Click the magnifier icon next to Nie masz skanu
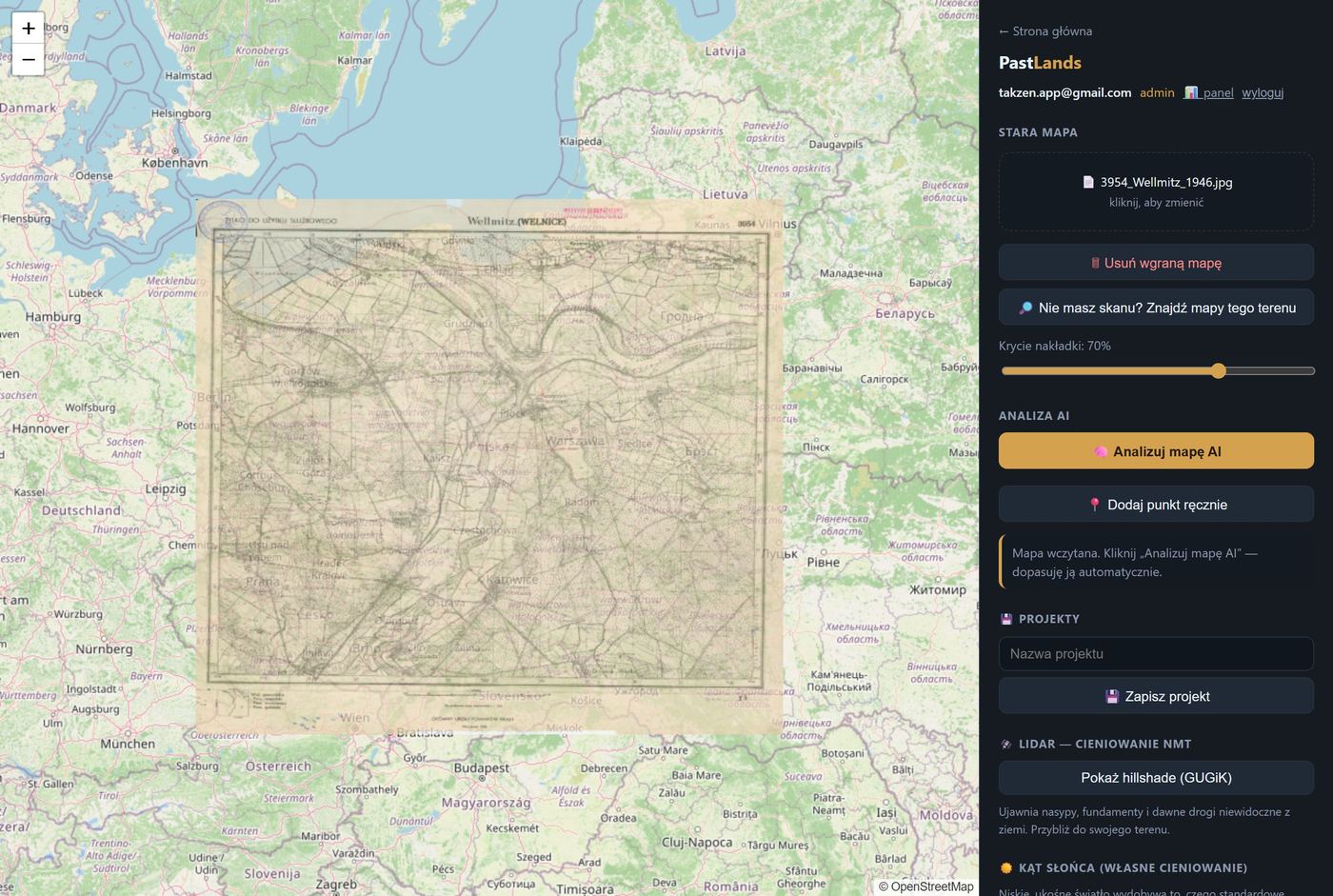This screenshot has width=1333, height=896. (1025, 308)
